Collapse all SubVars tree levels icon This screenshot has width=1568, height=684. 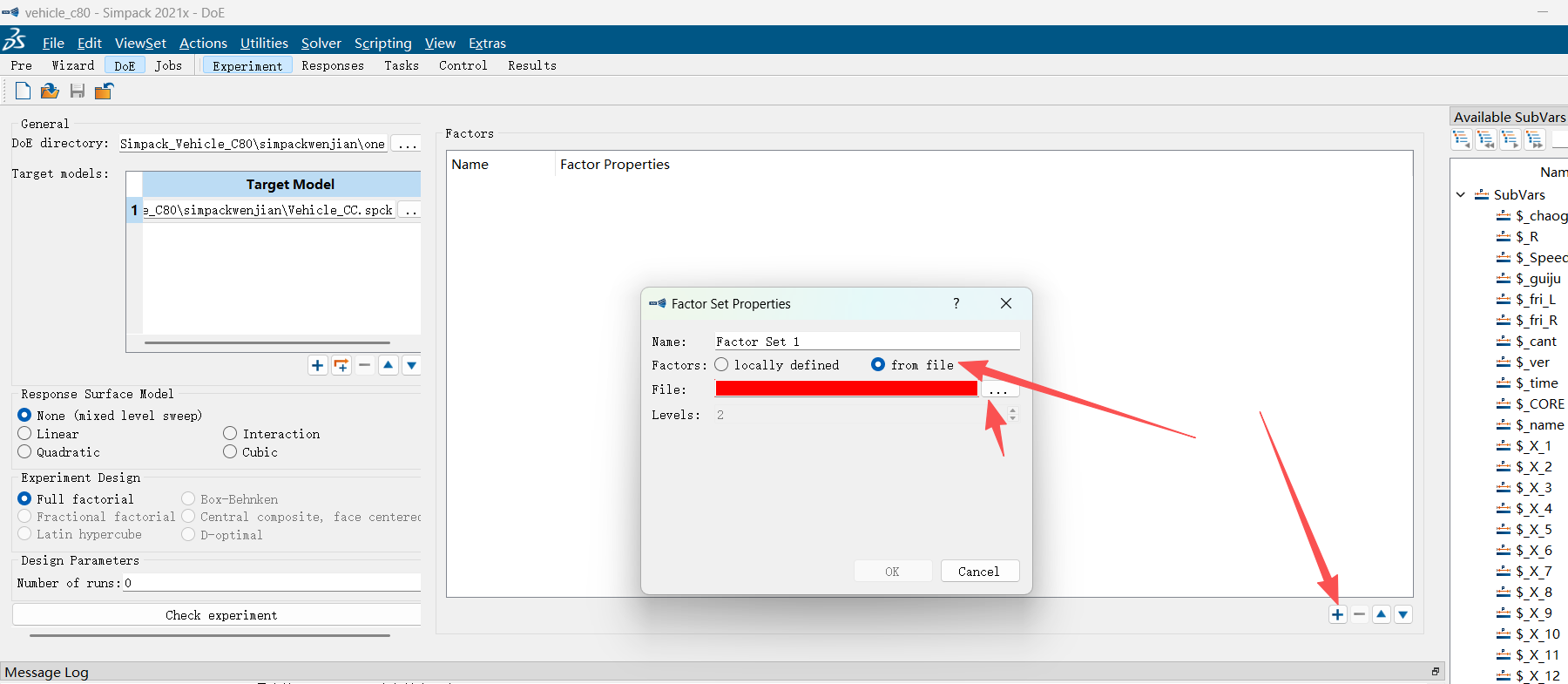coord(1486,139)
